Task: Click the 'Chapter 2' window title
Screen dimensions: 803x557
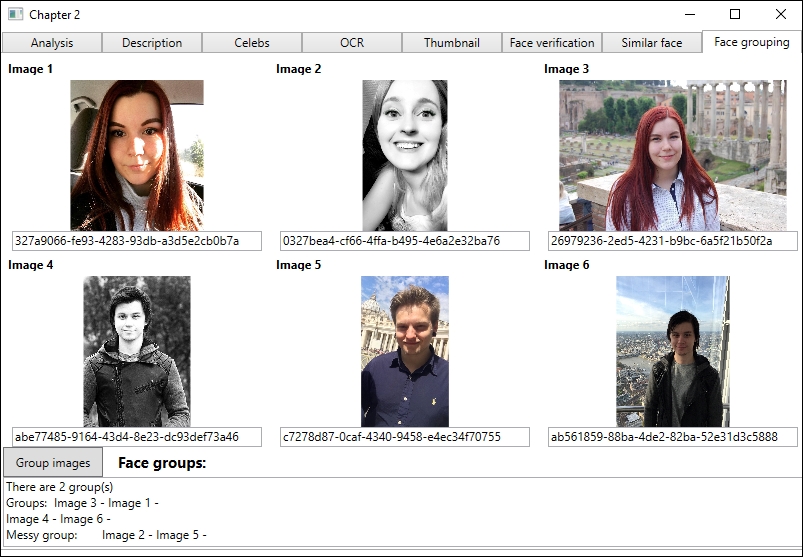Action: tap(55, 15)
